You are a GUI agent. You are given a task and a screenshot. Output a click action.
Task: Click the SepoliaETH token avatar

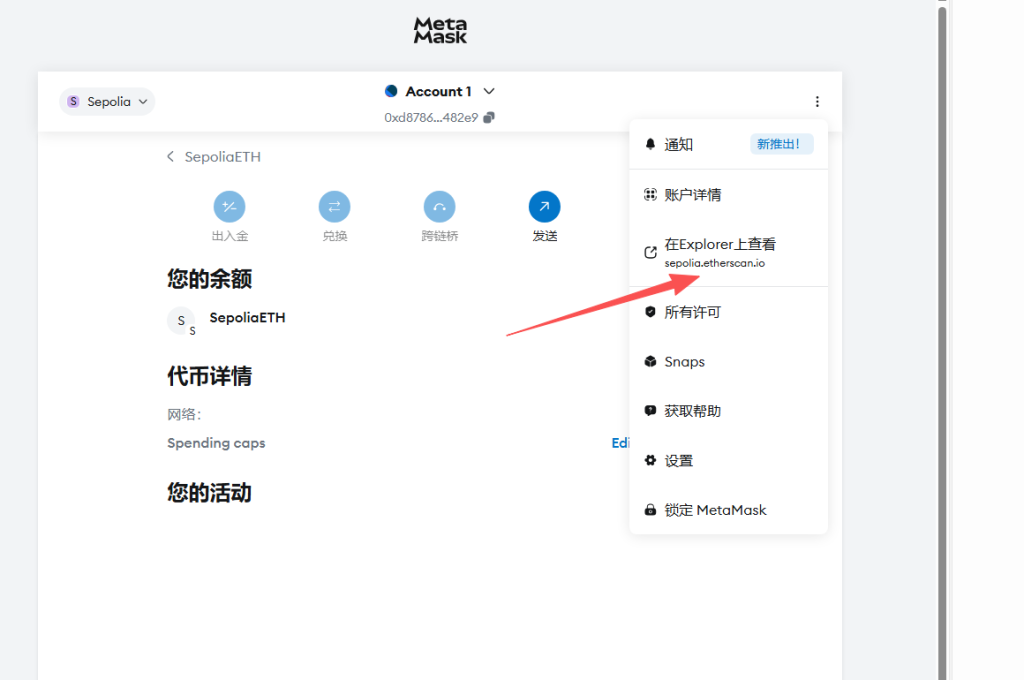coord(181,321)
